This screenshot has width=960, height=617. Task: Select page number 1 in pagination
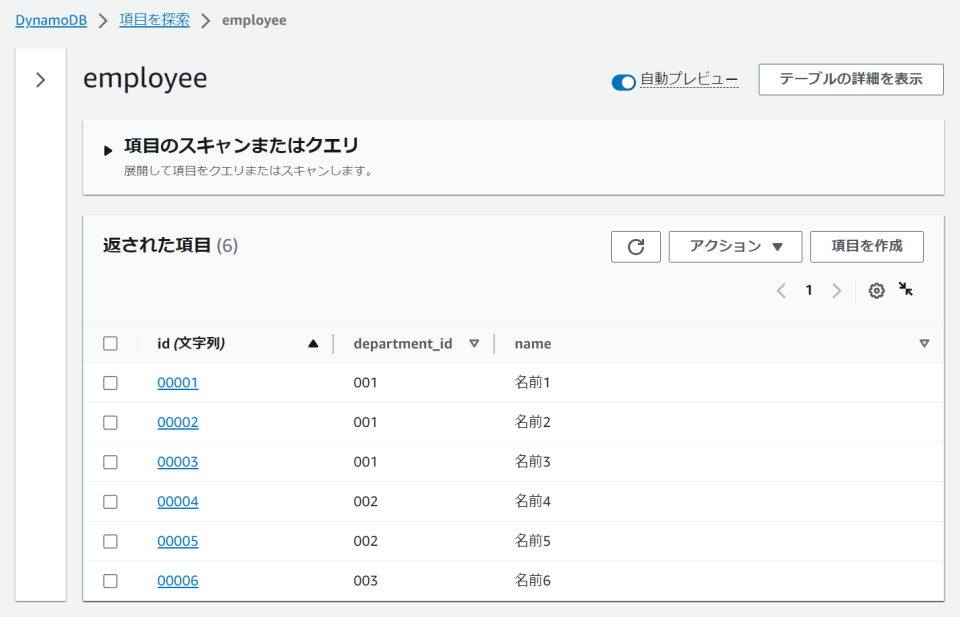coord(809,290)
